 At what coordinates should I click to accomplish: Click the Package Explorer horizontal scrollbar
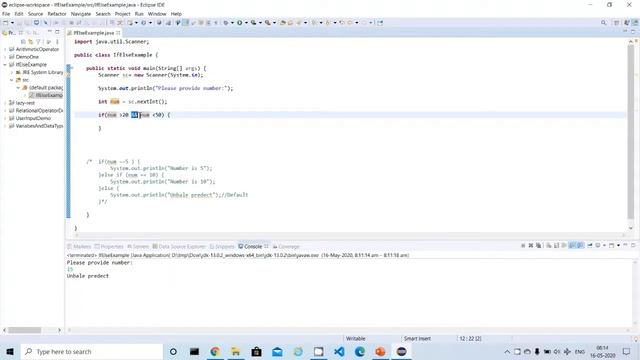[24, 330]
